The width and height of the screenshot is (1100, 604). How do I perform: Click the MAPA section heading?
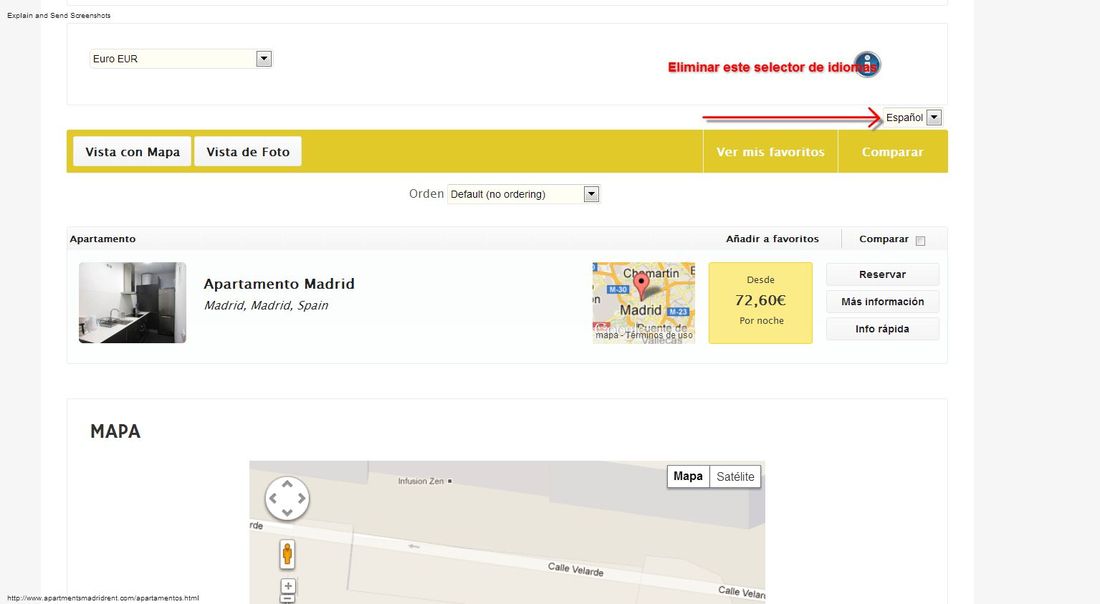tap(115, 431)
